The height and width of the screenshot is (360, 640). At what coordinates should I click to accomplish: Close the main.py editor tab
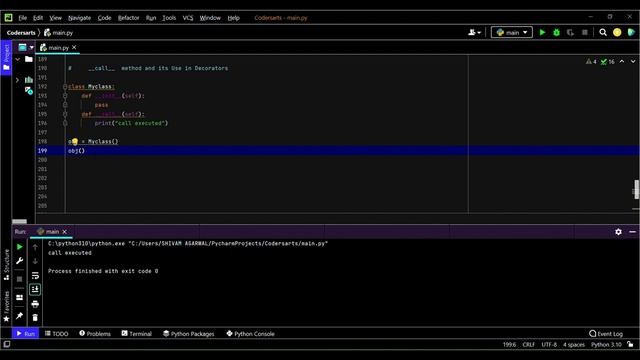74,47
